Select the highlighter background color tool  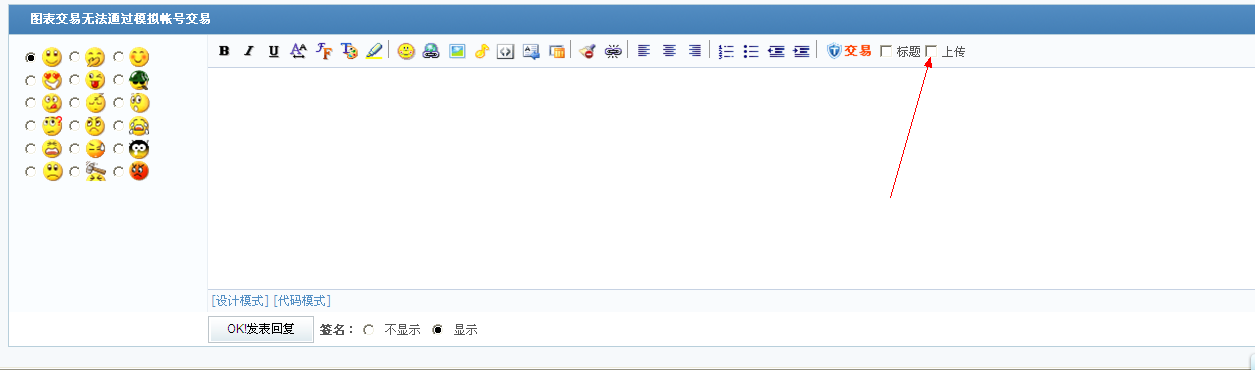(374, 51)
